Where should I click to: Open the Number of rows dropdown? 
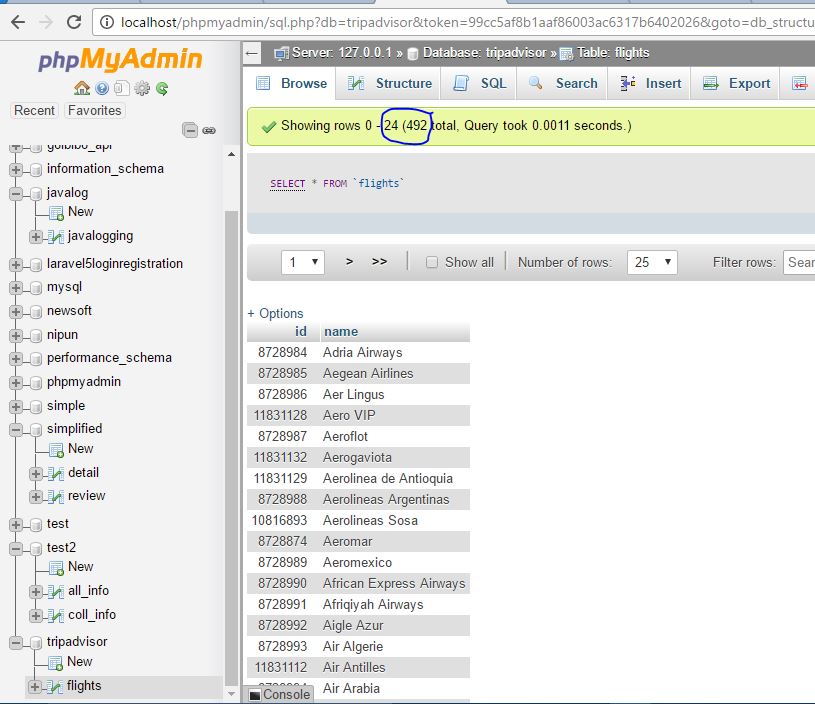coord(652,262)
